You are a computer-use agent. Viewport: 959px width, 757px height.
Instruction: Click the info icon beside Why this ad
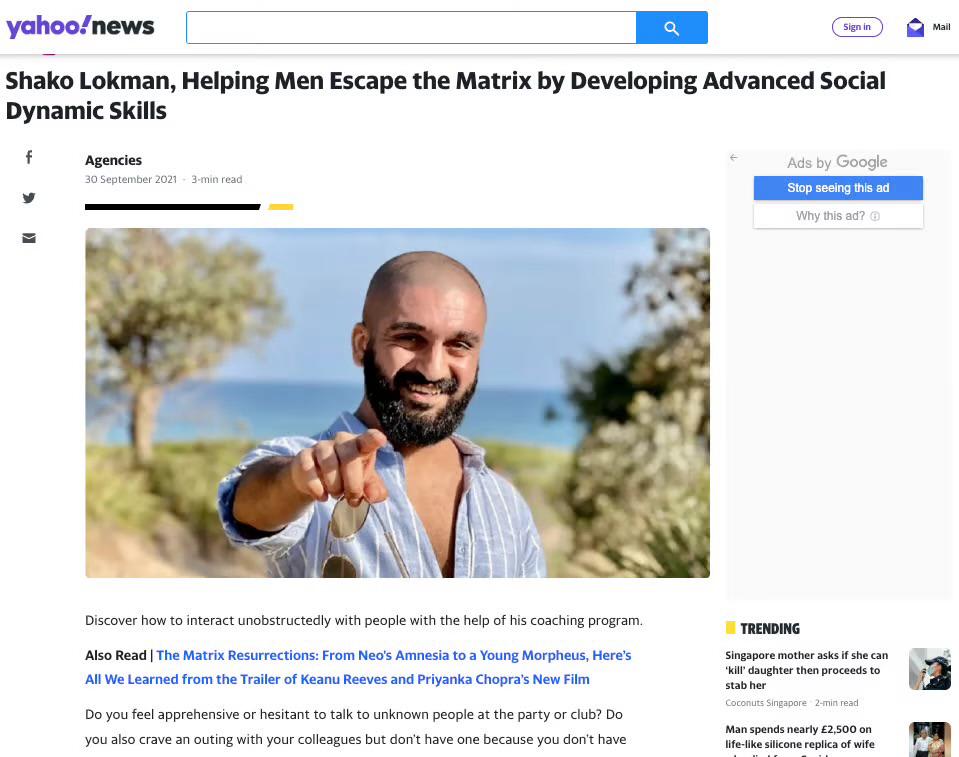pyautogui.click(x=875, y=216)
